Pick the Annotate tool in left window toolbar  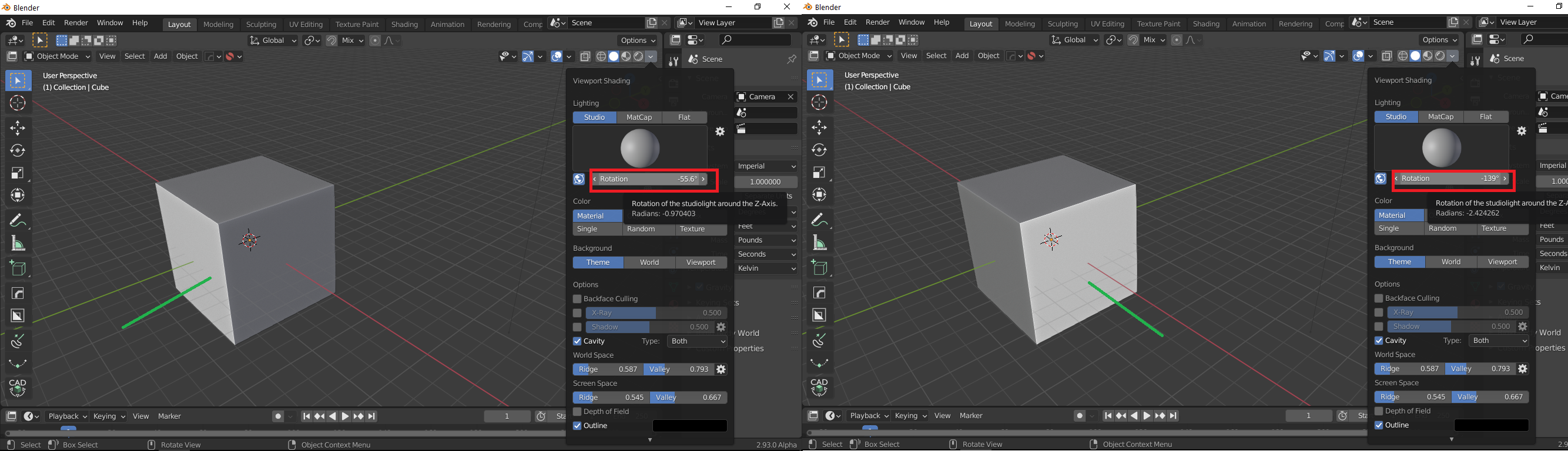(18, 220)
